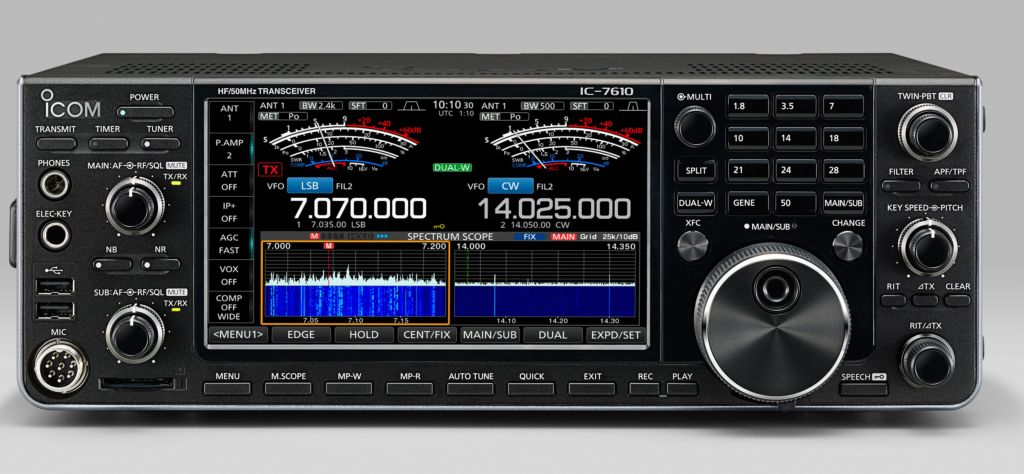The width and height of the screenshot is (1024, 474).
Task: Tap VOX OFF setting
Action: click(x=229, y=276)
